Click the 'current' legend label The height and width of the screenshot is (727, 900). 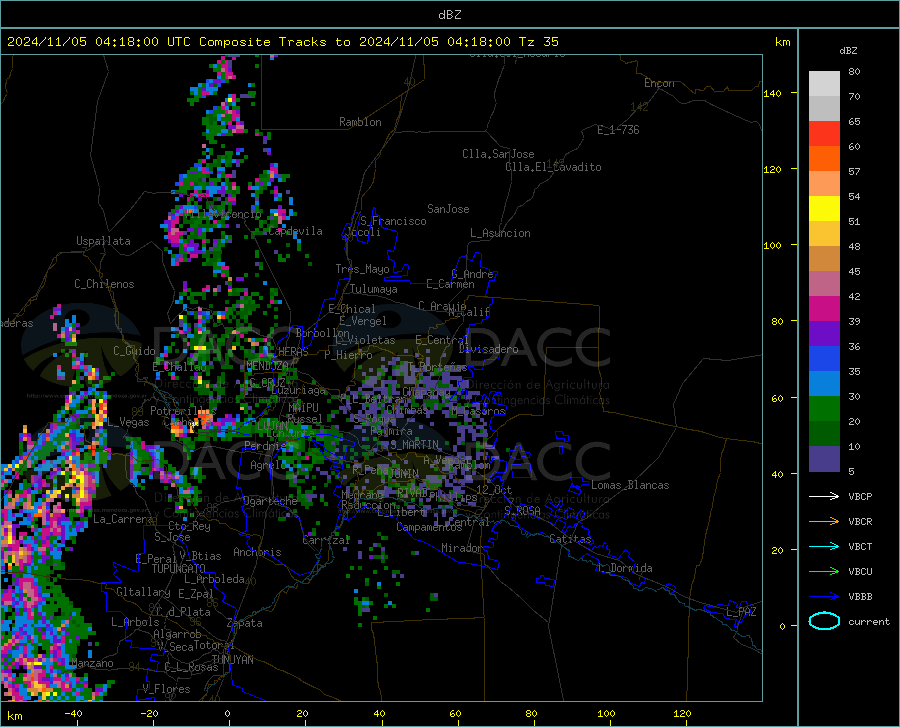[x=869, y=621]
